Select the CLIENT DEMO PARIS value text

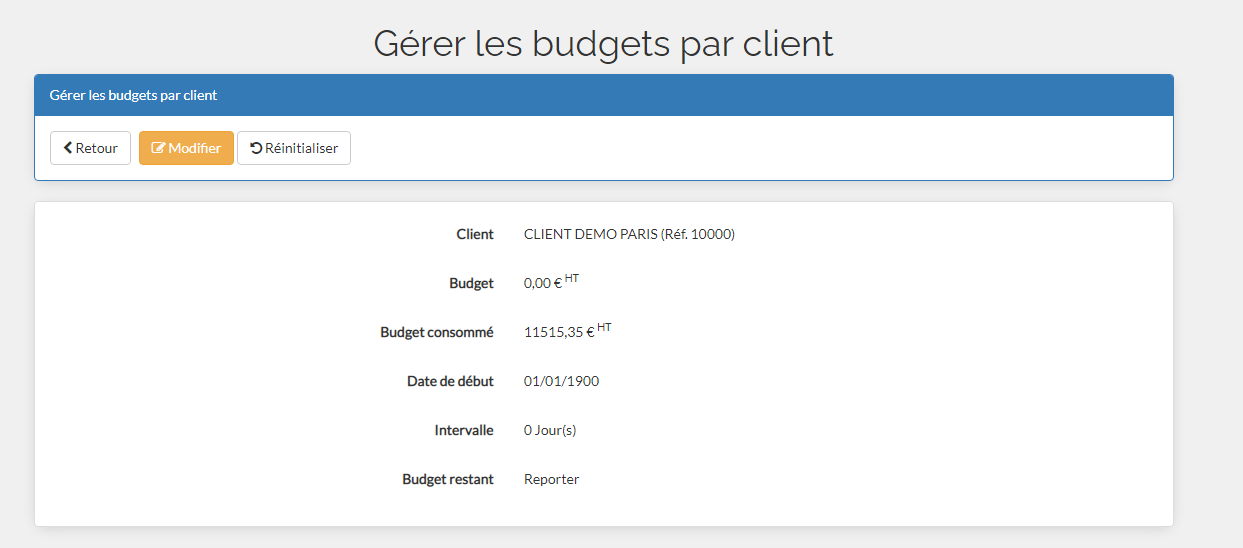[x=629, y=235]
